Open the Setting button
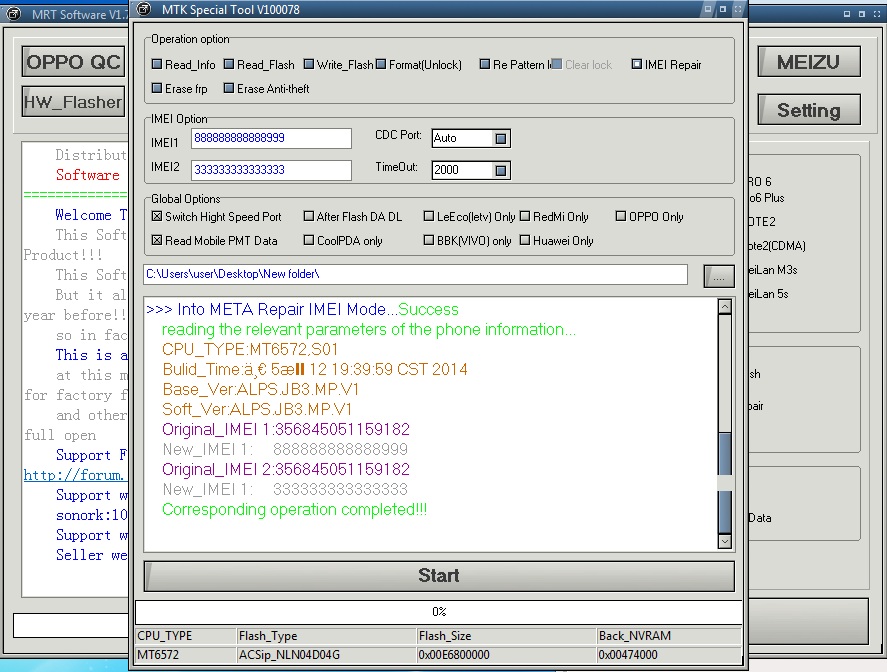 [x=809, y=111]
